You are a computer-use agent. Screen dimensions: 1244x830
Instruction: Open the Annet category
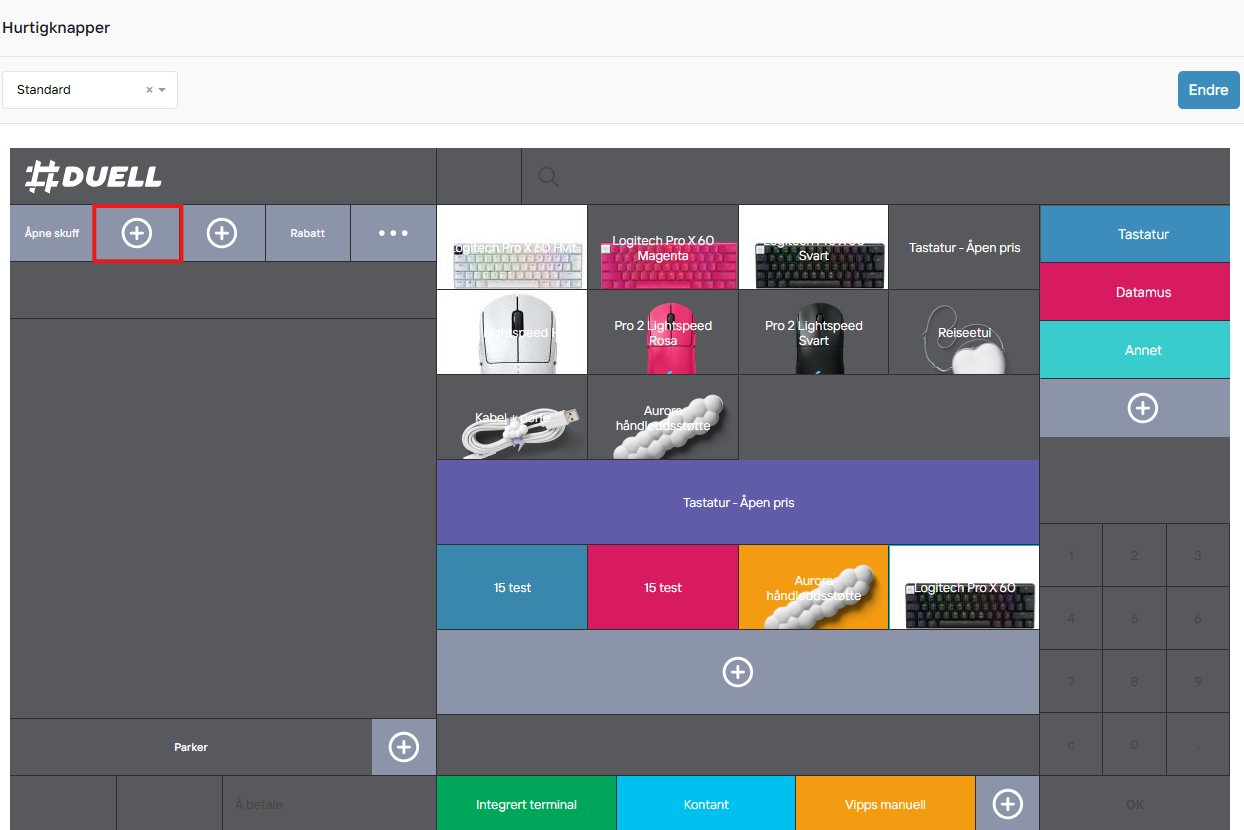(x=1135, y=350)
